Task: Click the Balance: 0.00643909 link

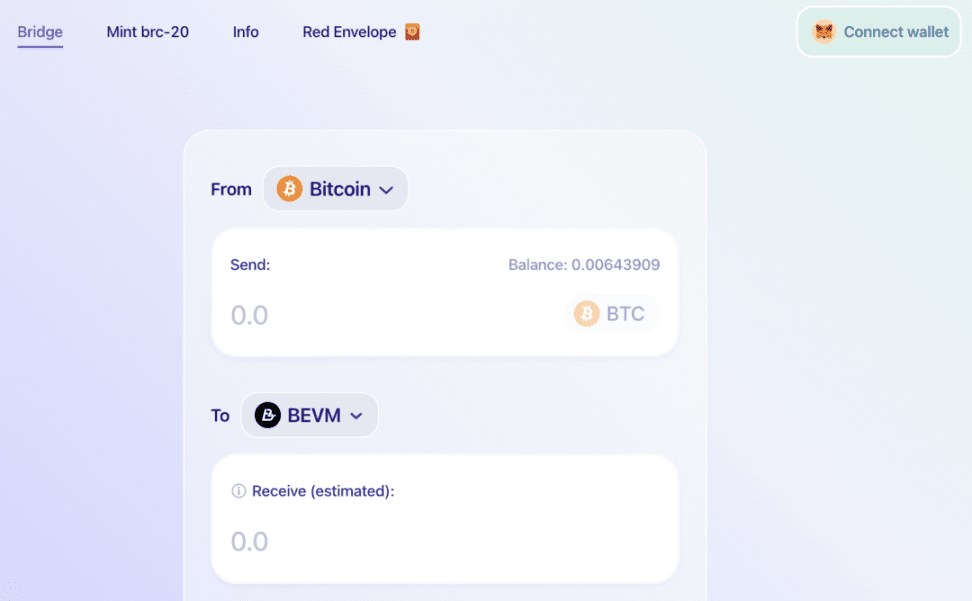Action: tap(584, 265)
